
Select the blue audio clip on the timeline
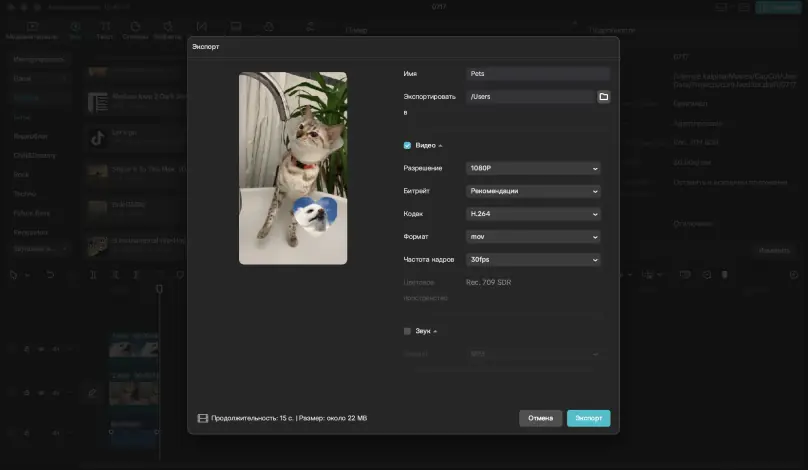tap(133, 434)
